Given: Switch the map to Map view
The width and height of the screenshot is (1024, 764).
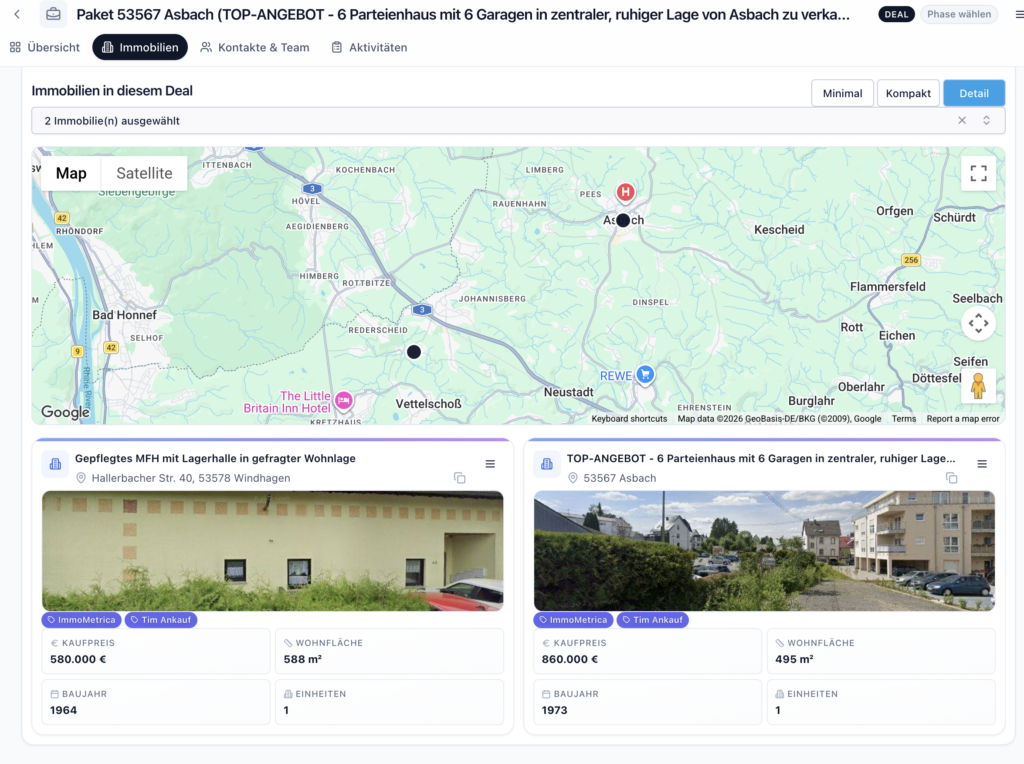Looking at the screenshot, I should click(71, 173).
